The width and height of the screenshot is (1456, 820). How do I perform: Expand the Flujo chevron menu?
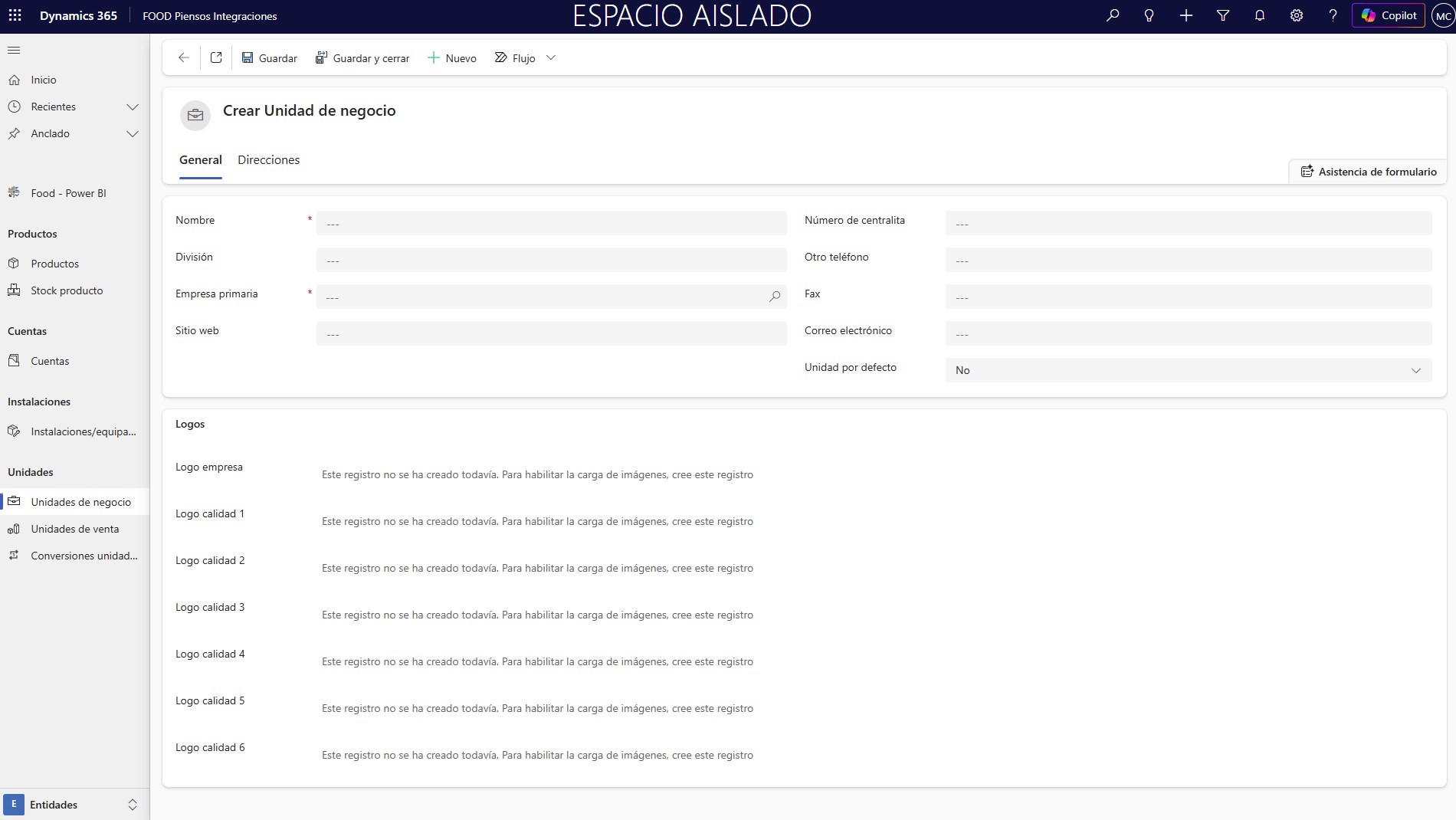(x=551, y=57)
